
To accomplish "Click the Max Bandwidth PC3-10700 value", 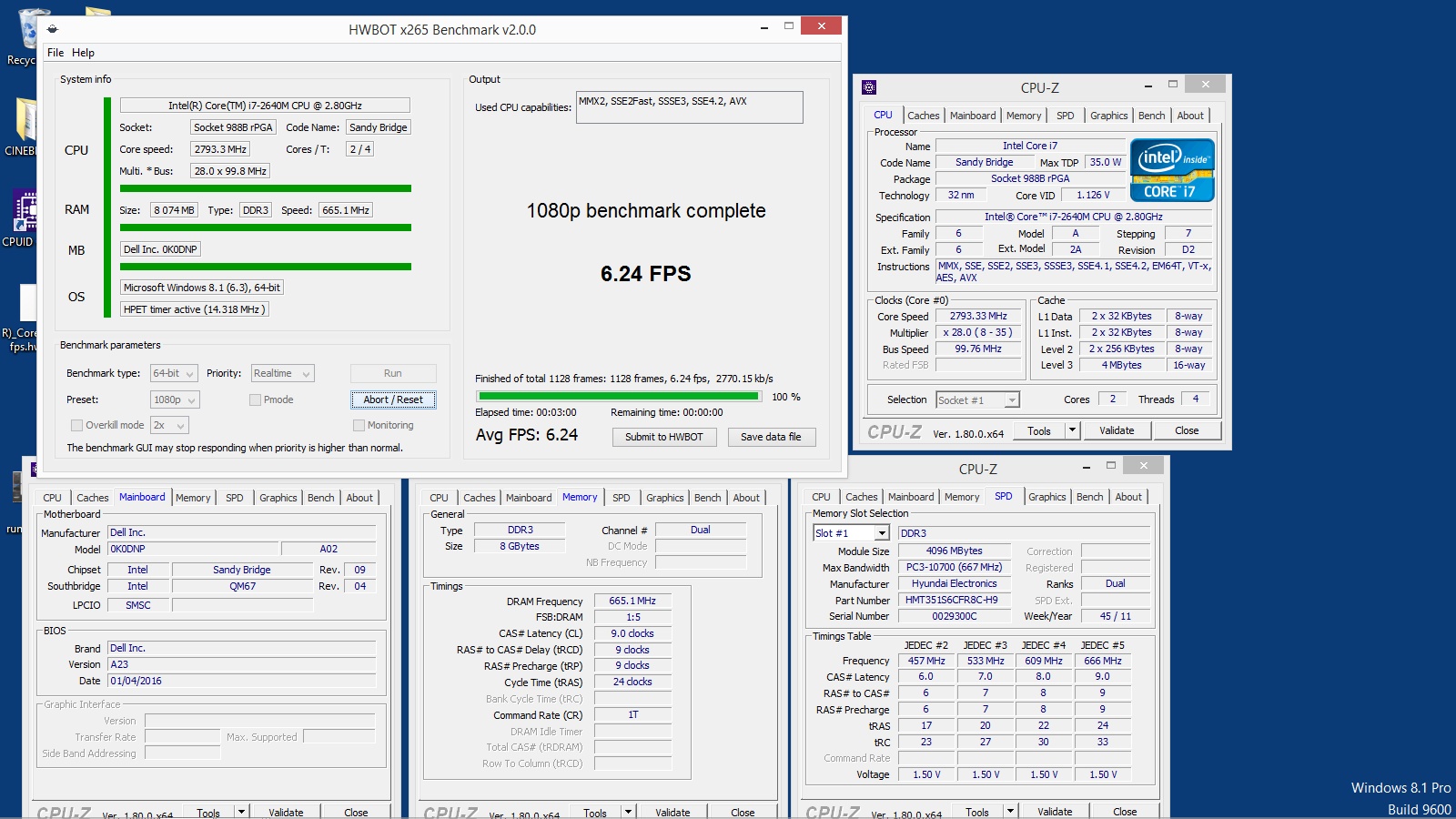I will 954,567.
